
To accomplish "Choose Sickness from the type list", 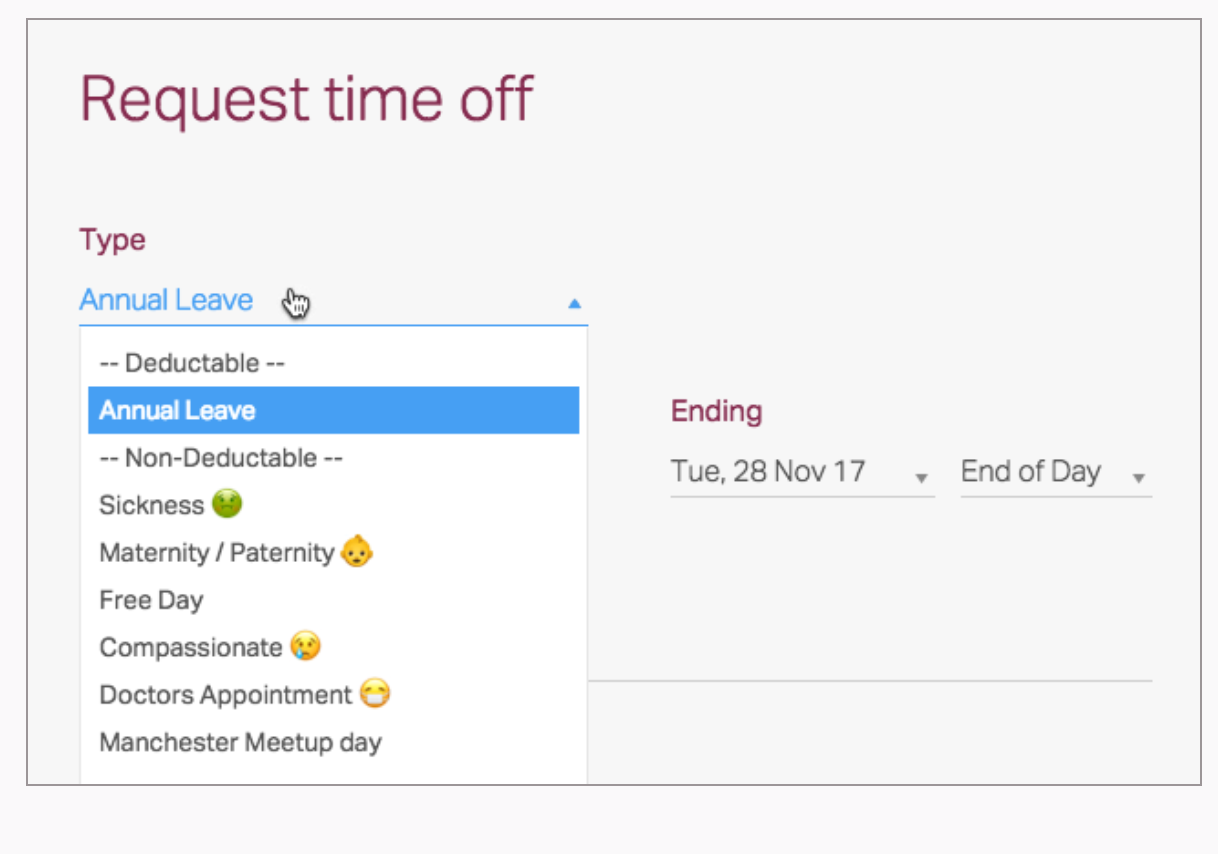I will click(x=333, y=505).
